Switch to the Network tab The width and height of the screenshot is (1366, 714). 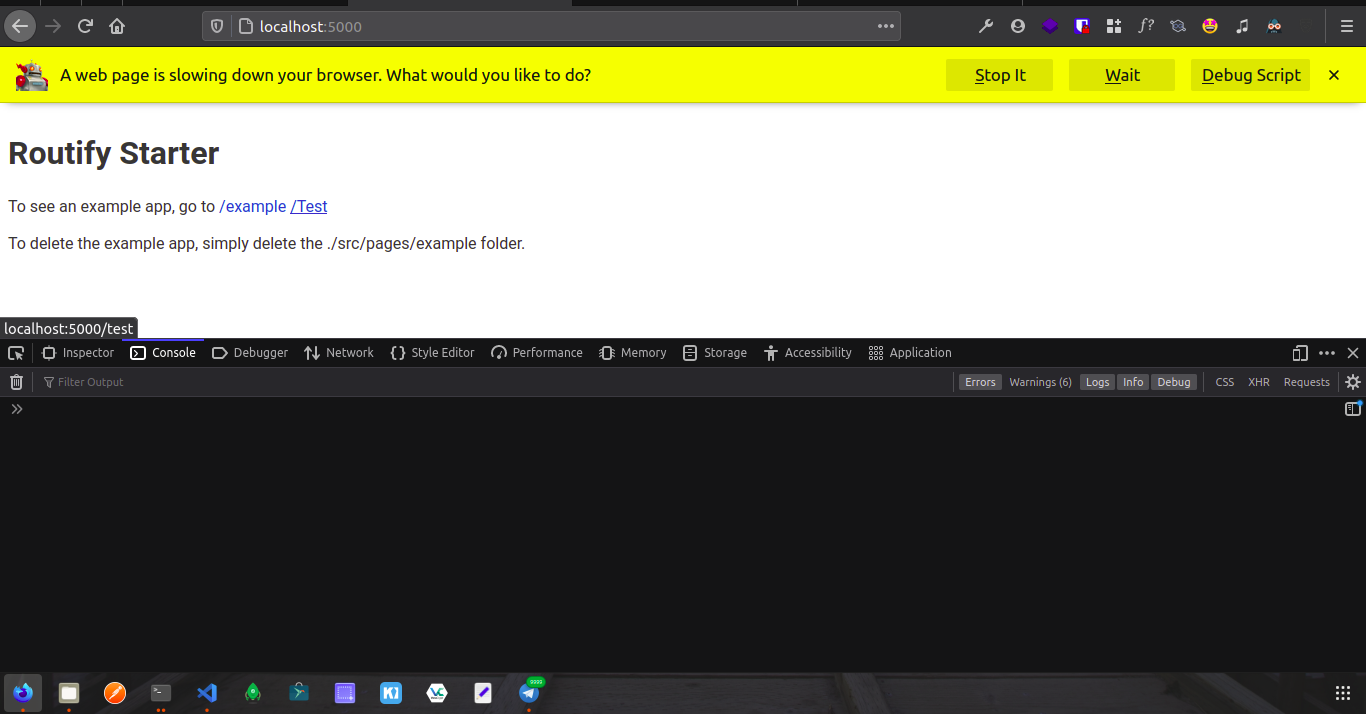pyautogui.click(x=338, y=352)
